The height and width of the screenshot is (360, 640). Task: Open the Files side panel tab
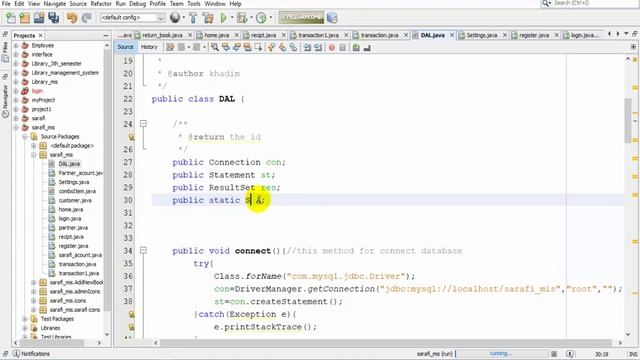(x=5, y=51)
